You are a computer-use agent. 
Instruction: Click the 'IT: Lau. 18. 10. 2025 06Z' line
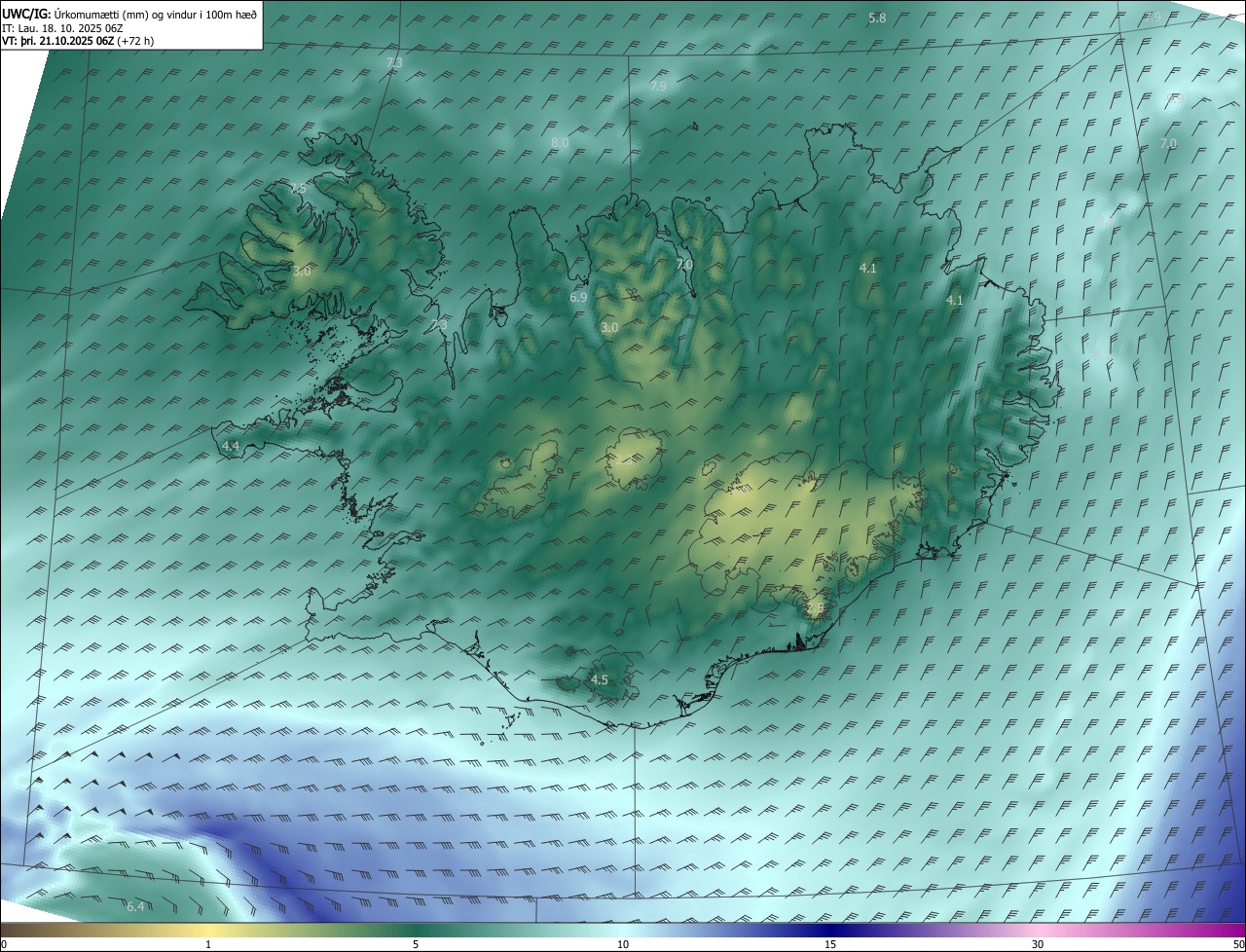[62, 28]
